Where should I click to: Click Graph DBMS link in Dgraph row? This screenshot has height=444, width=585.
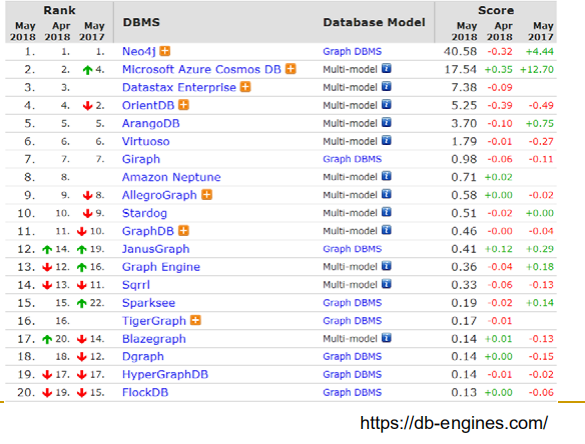click(x=352, y=357)
